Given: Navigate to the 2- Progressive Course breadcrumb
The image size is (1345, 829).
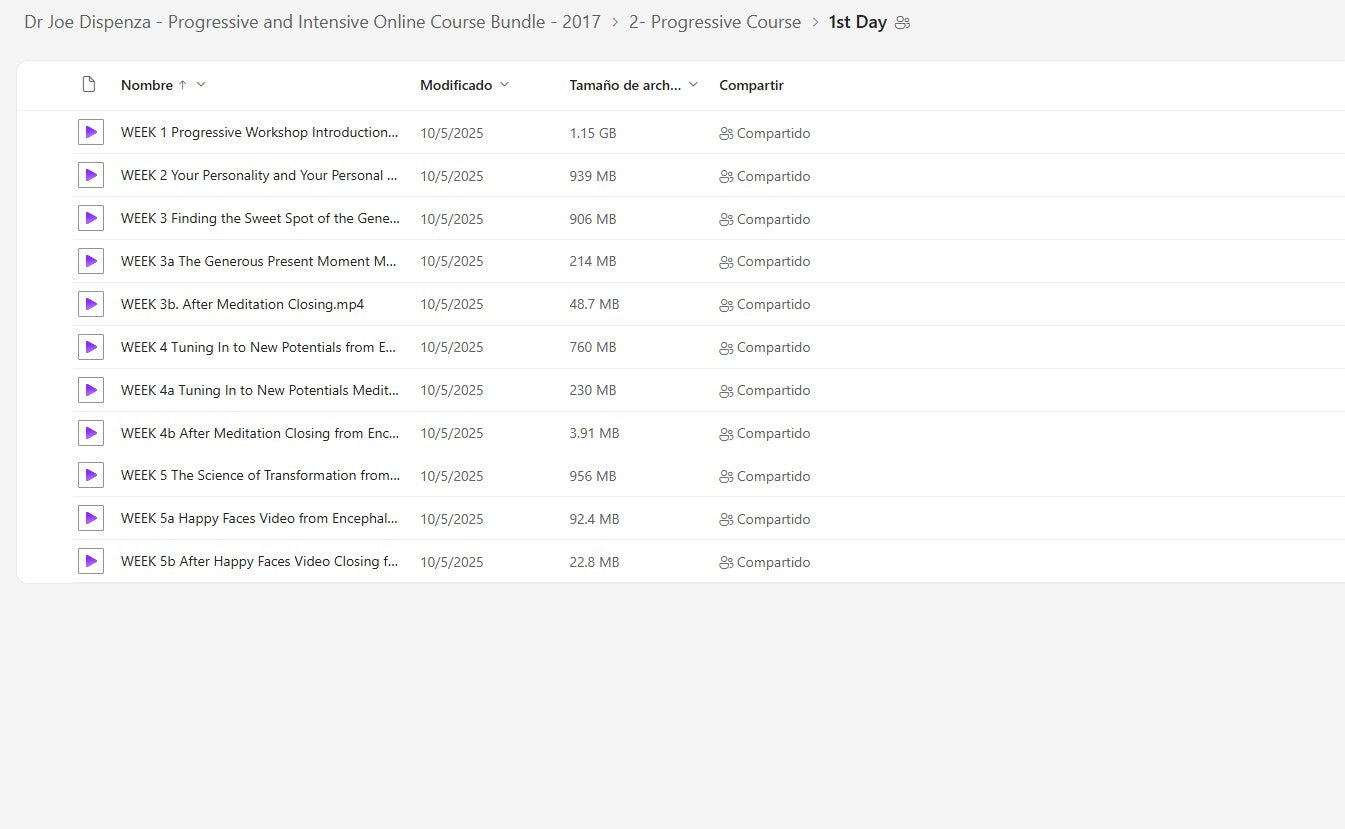Looking at the screenshot, I should click(714, 22).
